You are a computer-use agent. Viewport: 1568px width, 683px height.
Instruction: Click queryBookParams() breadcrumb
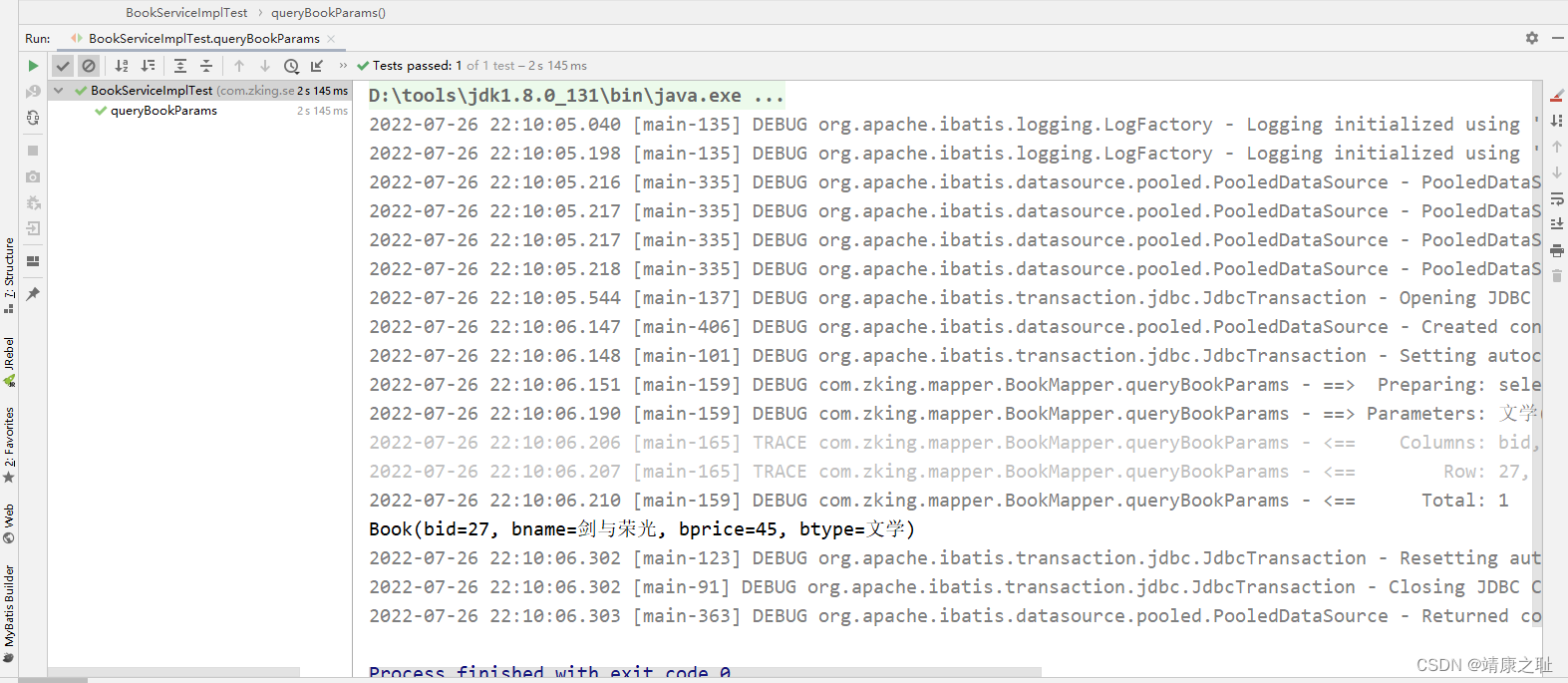328,12
